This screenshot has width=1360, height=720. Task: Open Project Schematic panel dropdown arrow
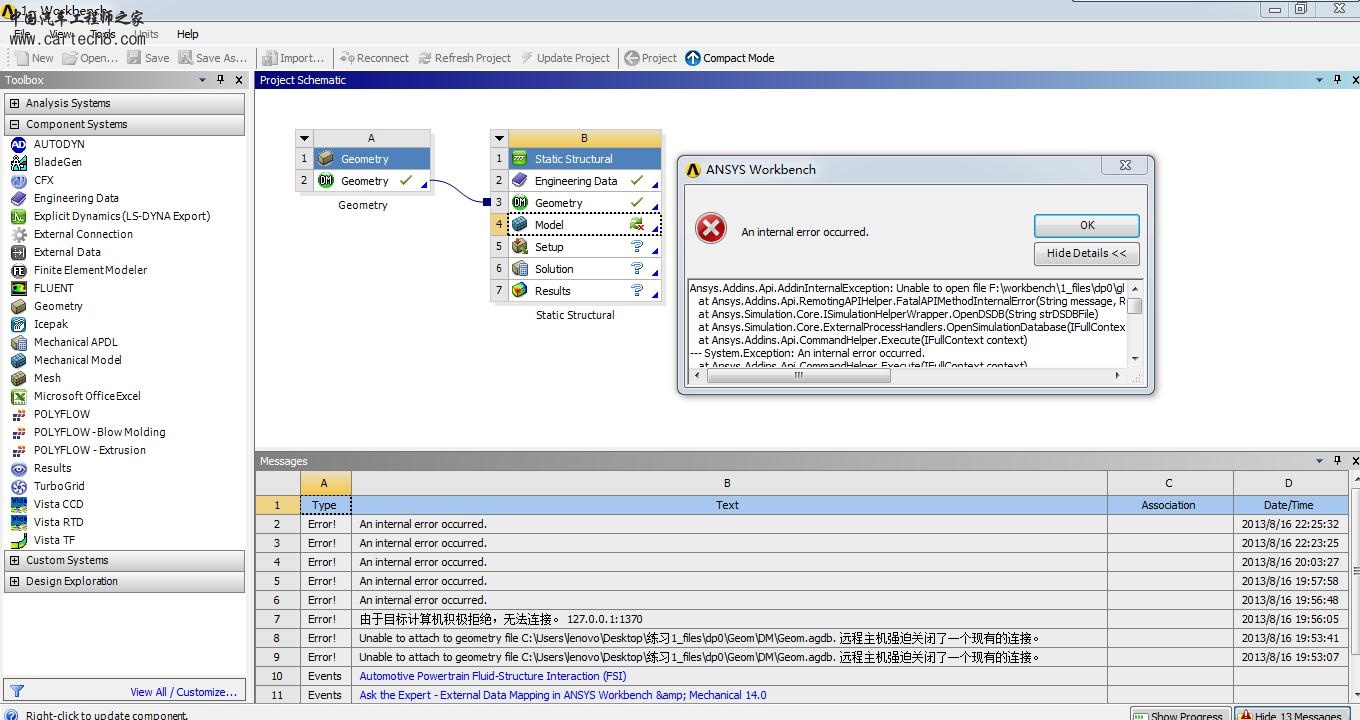tap(1320, 80)
